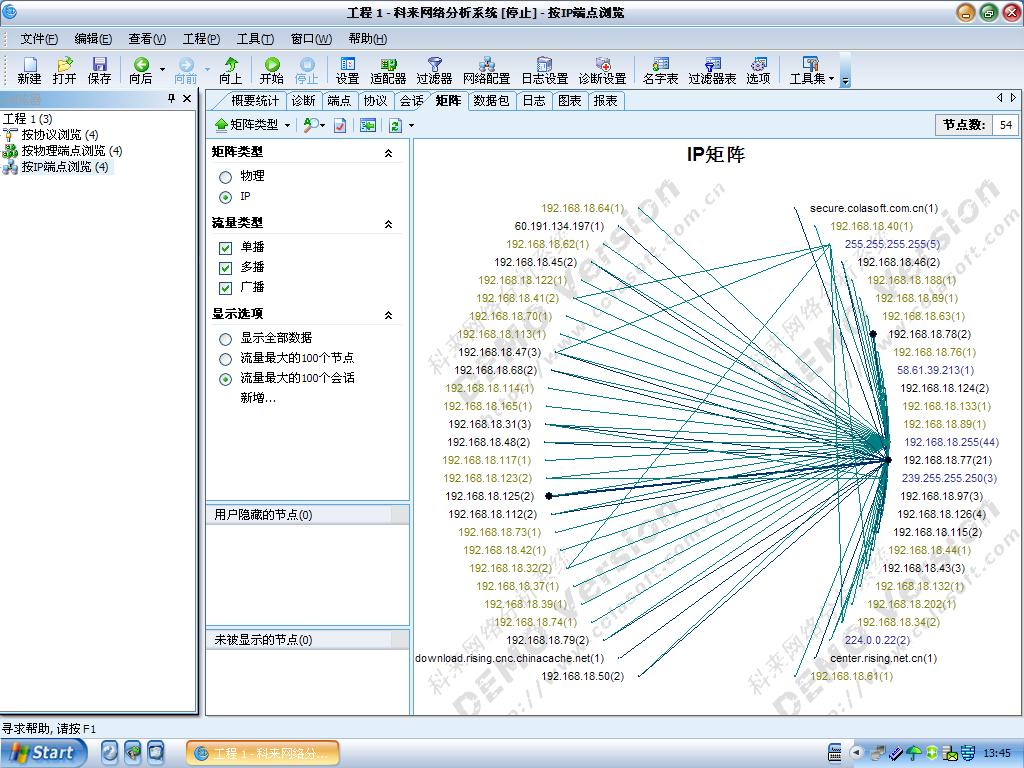Viewport: 1024px width, 768px height.
Task: Open the 名字表 (Name table) icon
Action: (660, 70)
